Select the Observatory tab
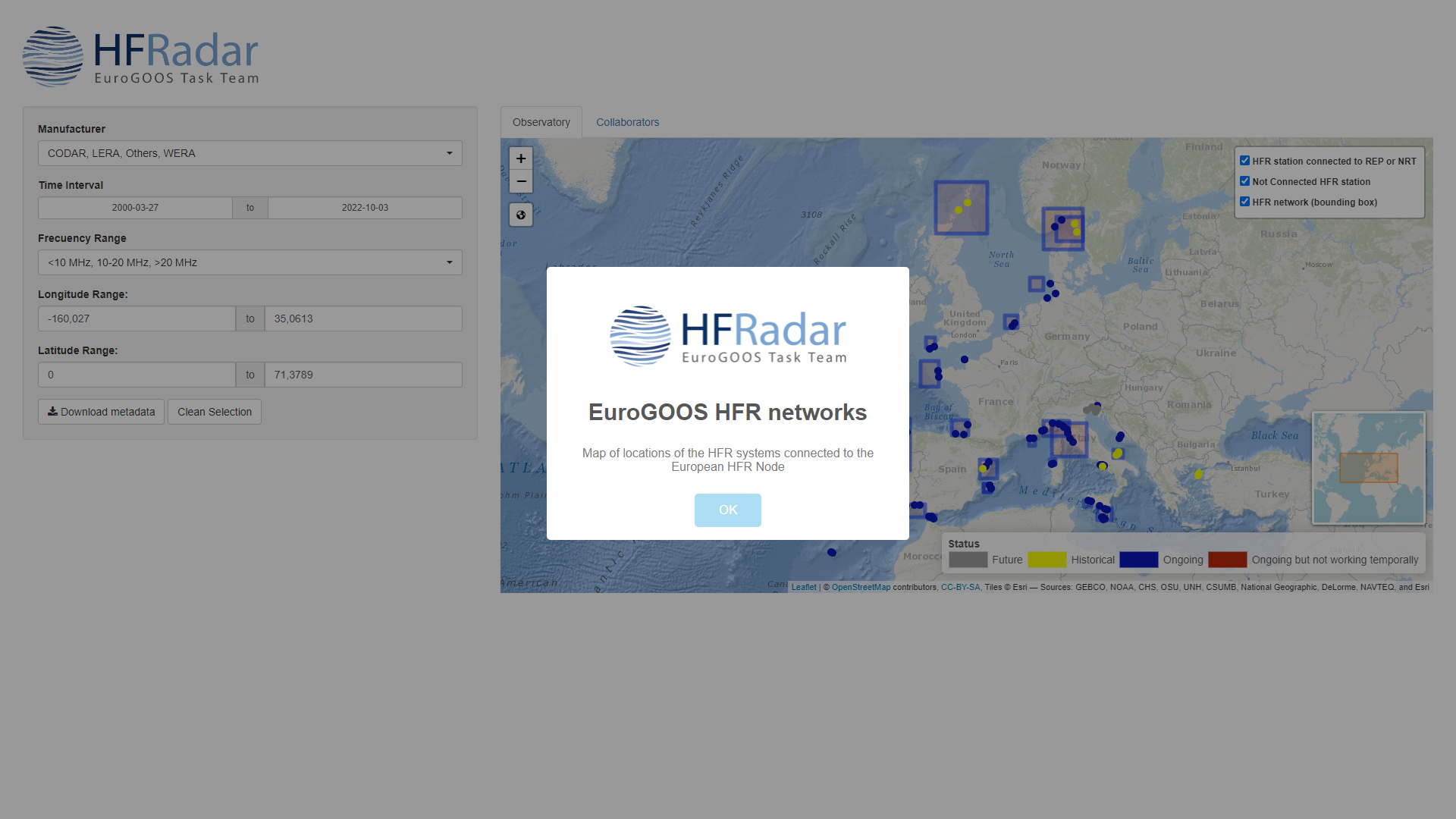 (x=541, y=122)
